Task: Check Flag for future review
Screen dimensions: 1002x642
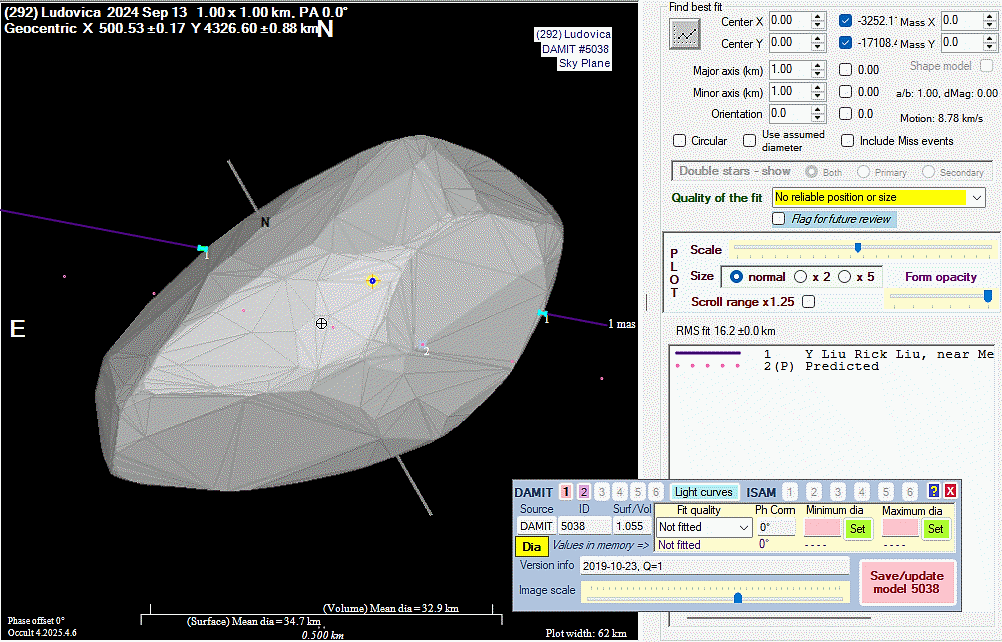Action: coord(779,218)
